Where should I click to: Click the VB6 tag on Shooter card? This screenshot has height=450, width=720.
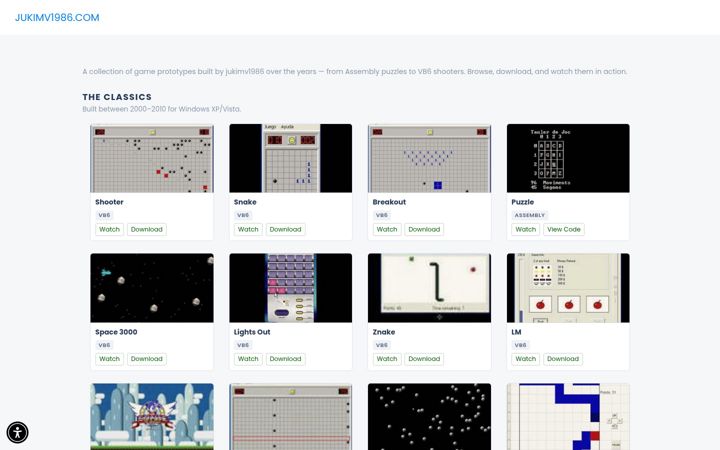tap(104, 215)
